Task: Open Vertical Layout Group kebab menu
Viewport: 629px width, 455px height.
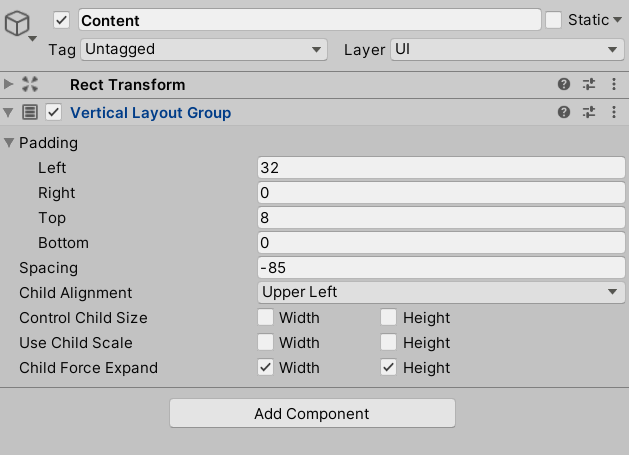Action: click(613, 113)
